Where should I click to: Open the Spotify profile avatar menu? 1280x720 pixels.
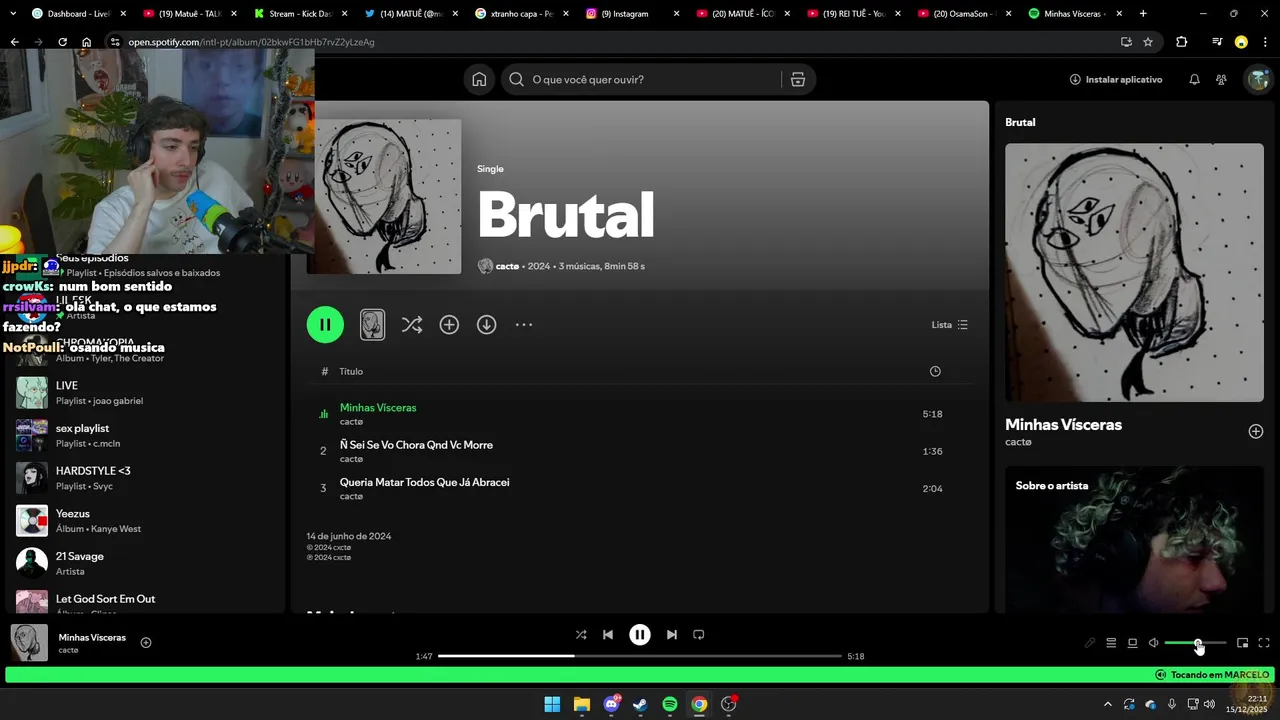(1256, 80)
